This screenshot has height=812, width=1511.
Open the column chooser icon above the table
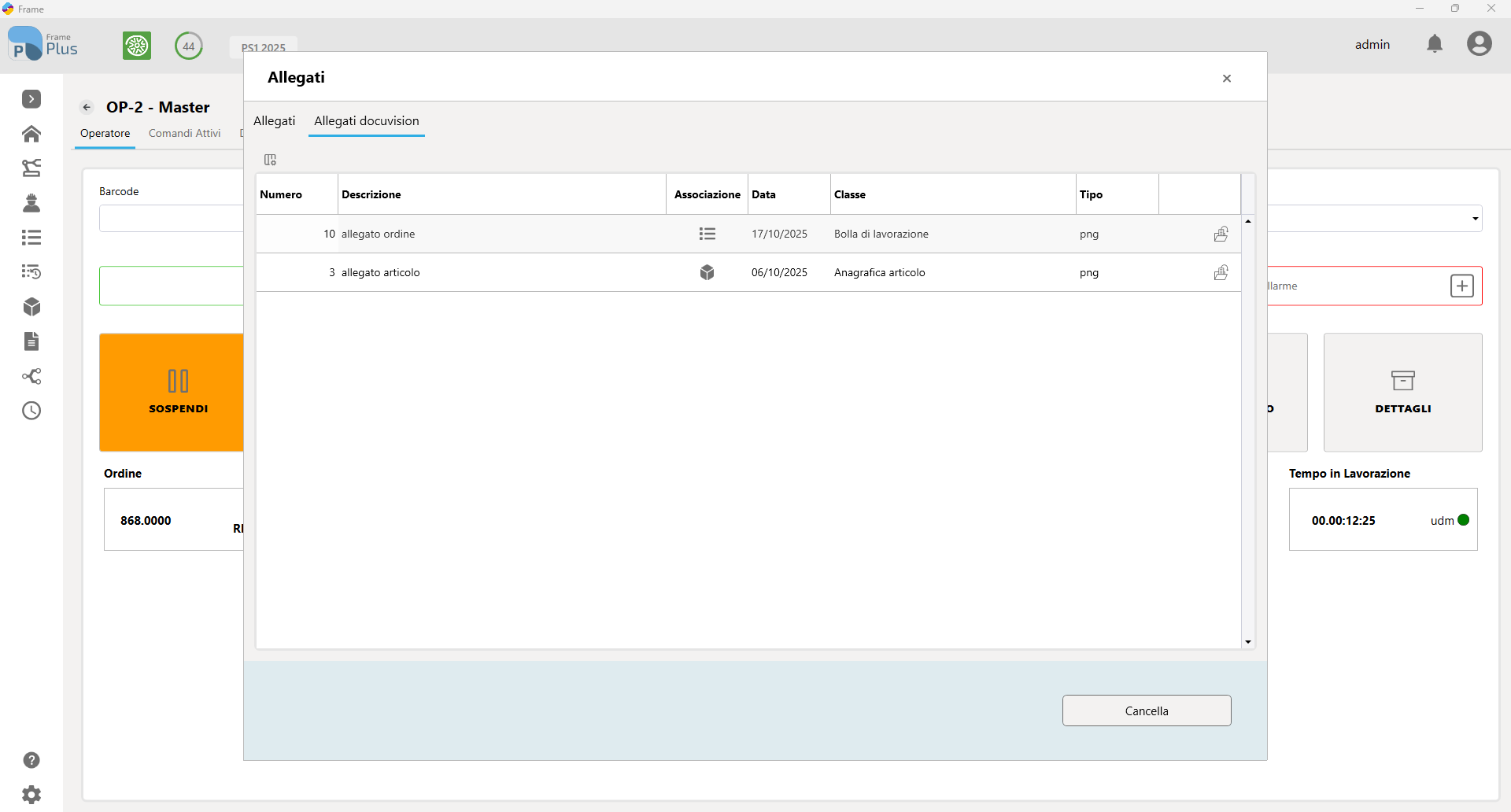[270, 160]
